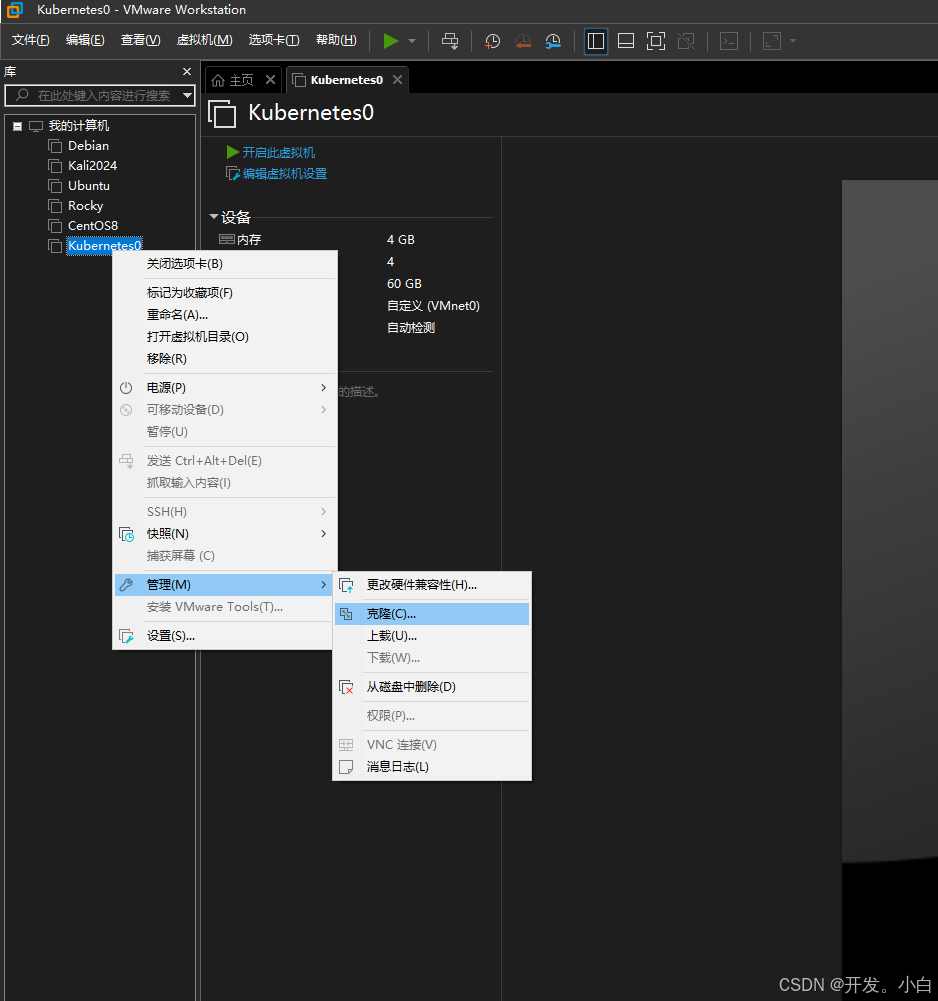Click the green power on toolbar button
The image size is (938, 1001).
pyautogui.click(x=390, y=41)
